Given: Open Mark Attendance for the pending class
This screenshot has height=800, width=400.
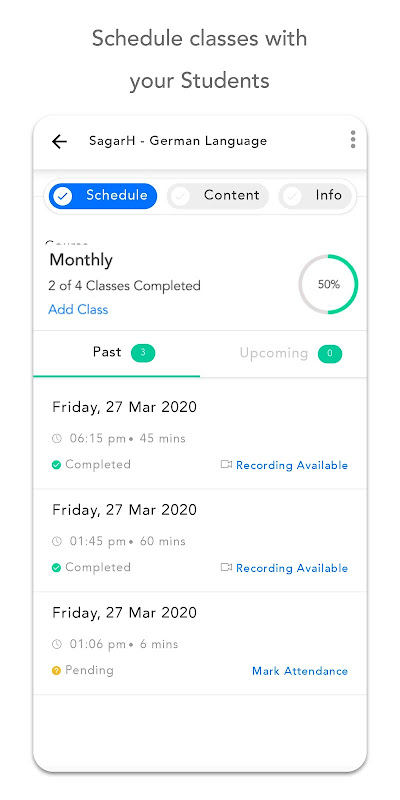Looking at the screenshot, I should [300, 671].
